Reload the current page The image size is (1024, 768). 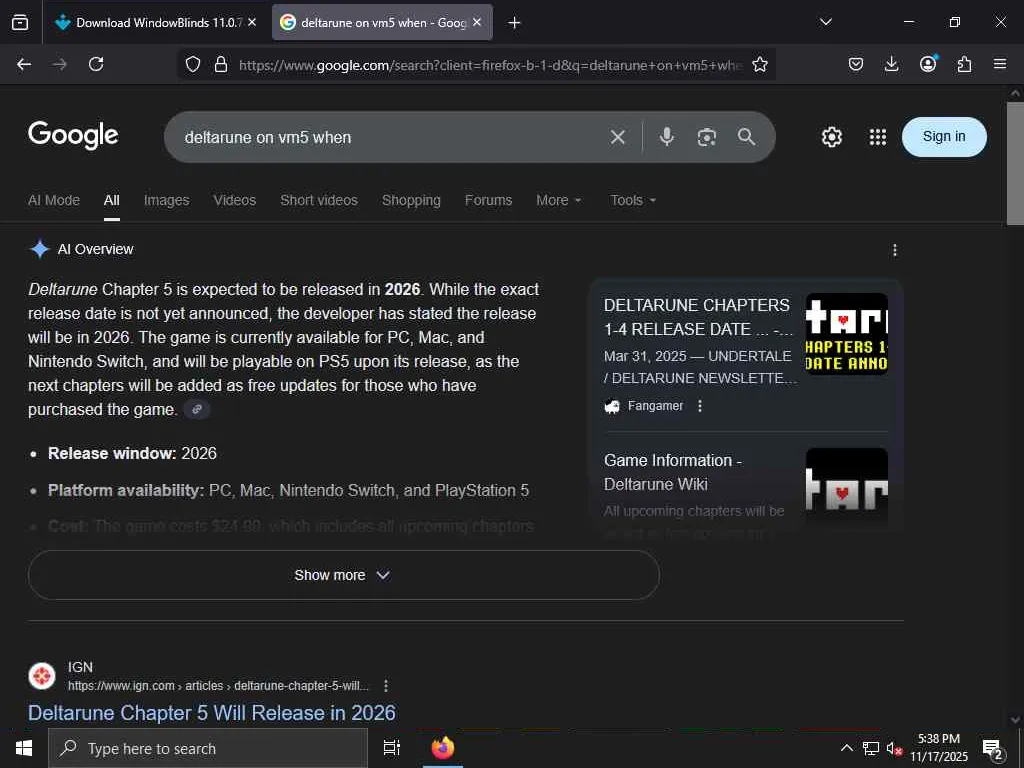tap(96, 64)
